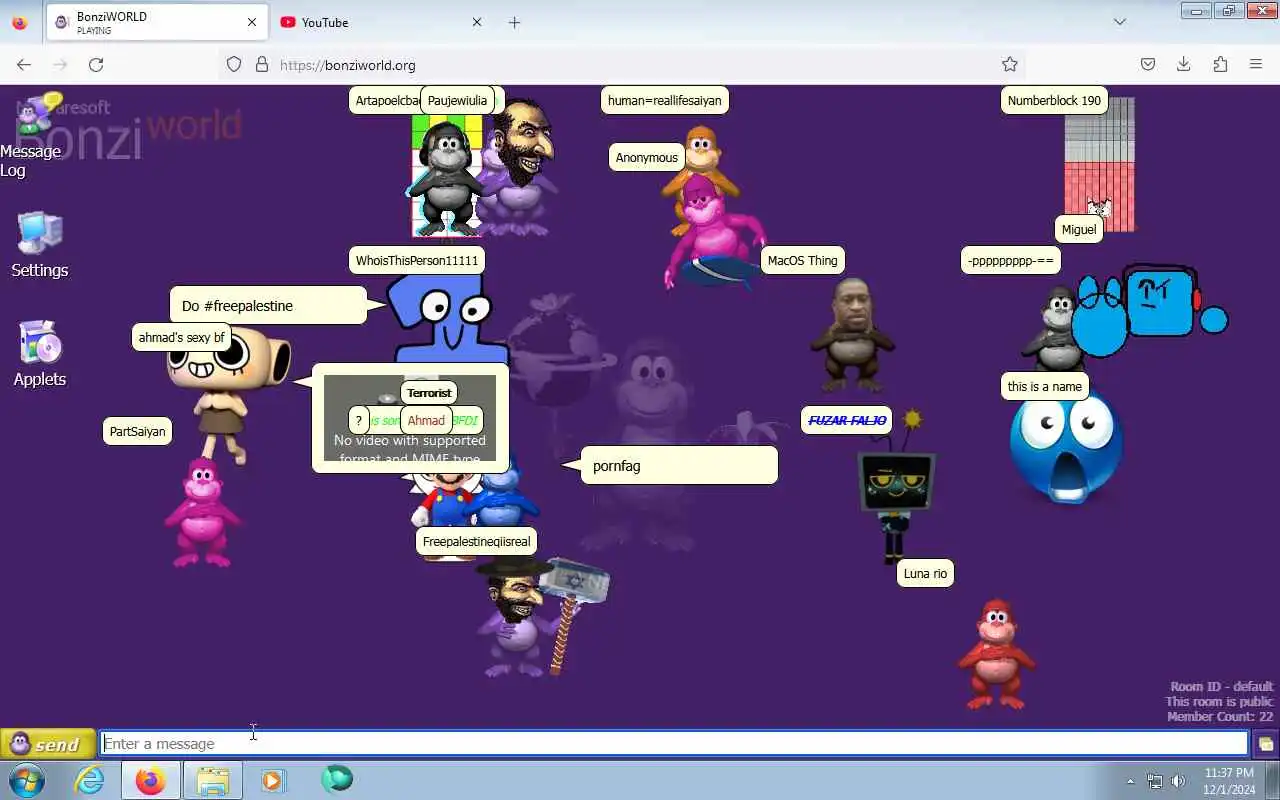The image size is (1280, 800).
Task: Click the Firefox logo at top left
Action: click(x=20, y=22)
